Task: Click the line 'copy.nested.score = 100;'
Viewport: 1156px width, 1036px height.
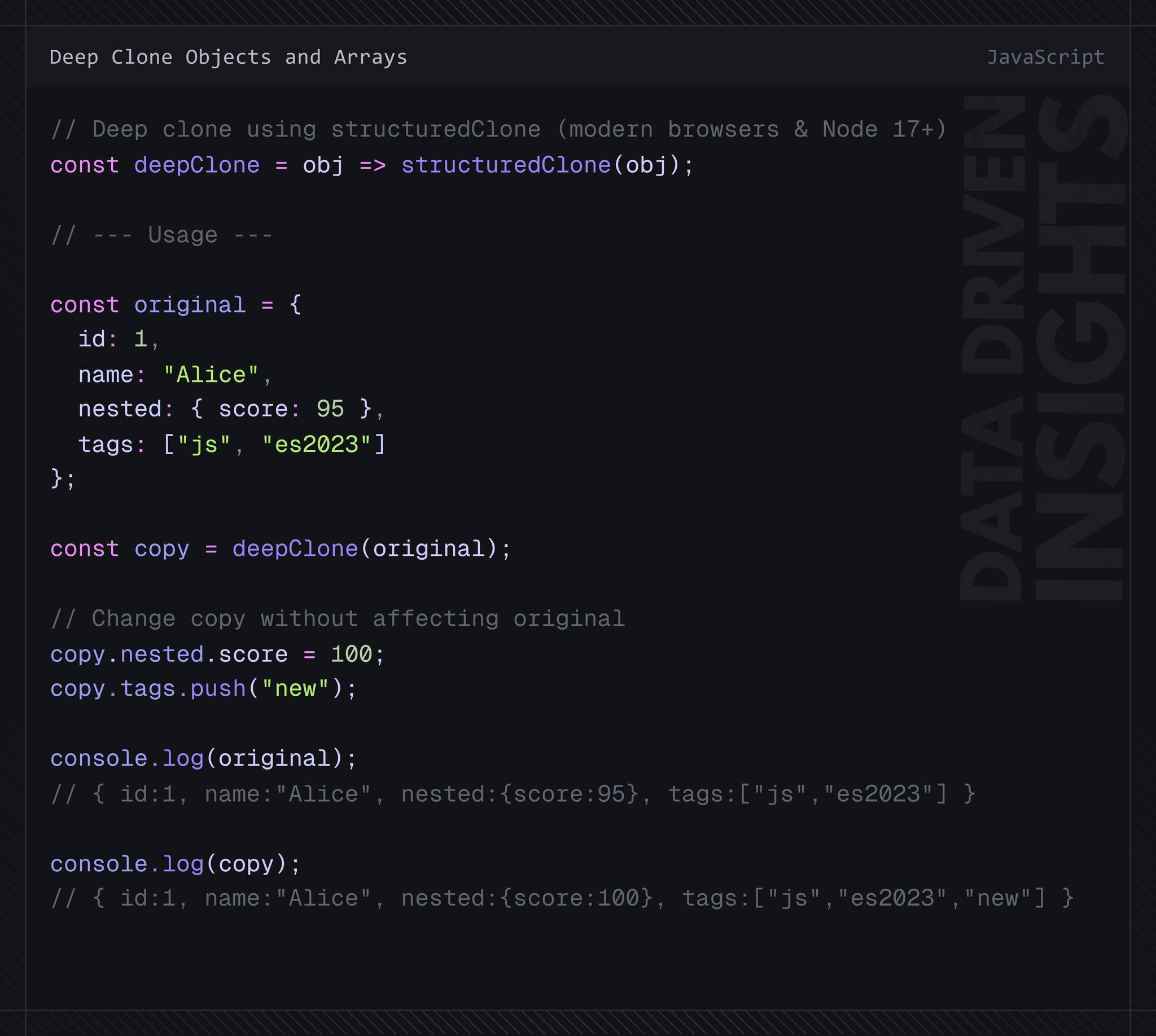Action: pos(217,654)
